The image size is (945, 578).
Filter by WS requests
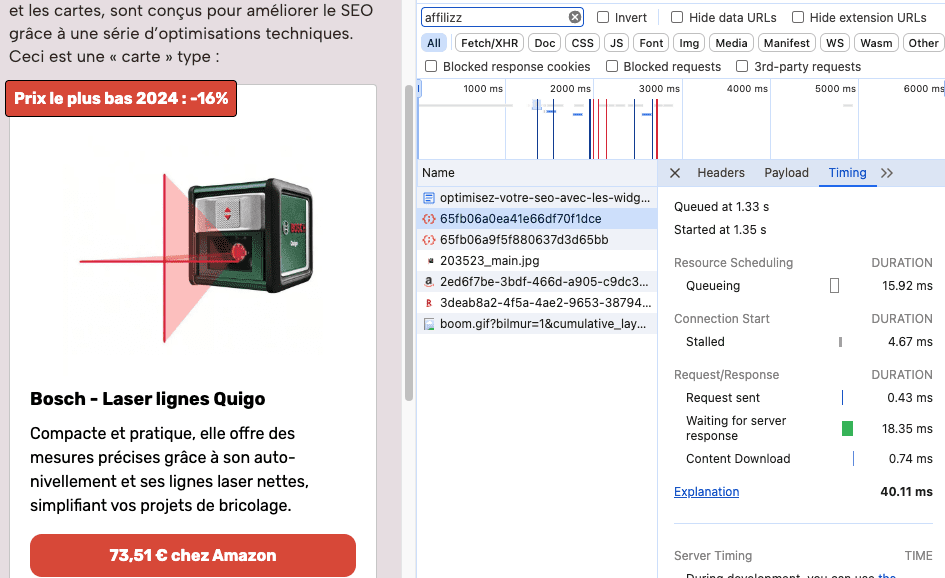click(835, 43)
